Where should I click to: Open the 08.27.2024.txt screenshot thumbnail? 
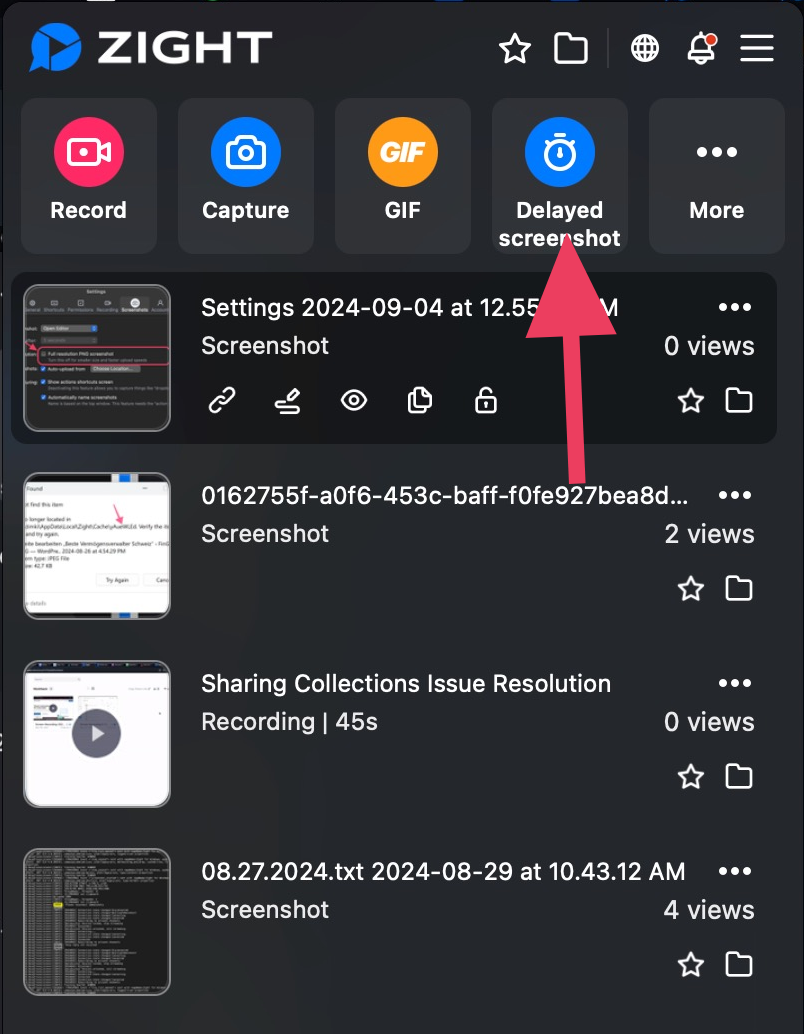(97, 922)
